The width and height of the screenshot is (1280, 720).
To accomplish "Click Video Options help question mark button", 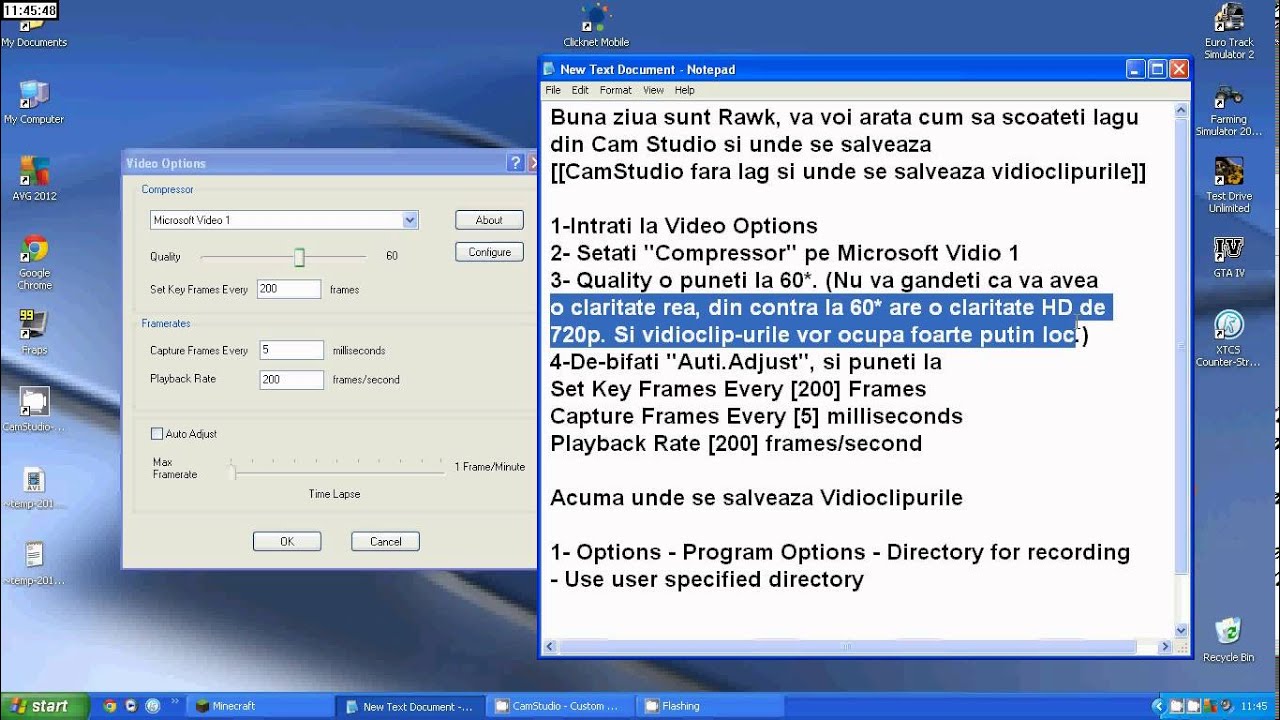I will [x=516, y=163].
